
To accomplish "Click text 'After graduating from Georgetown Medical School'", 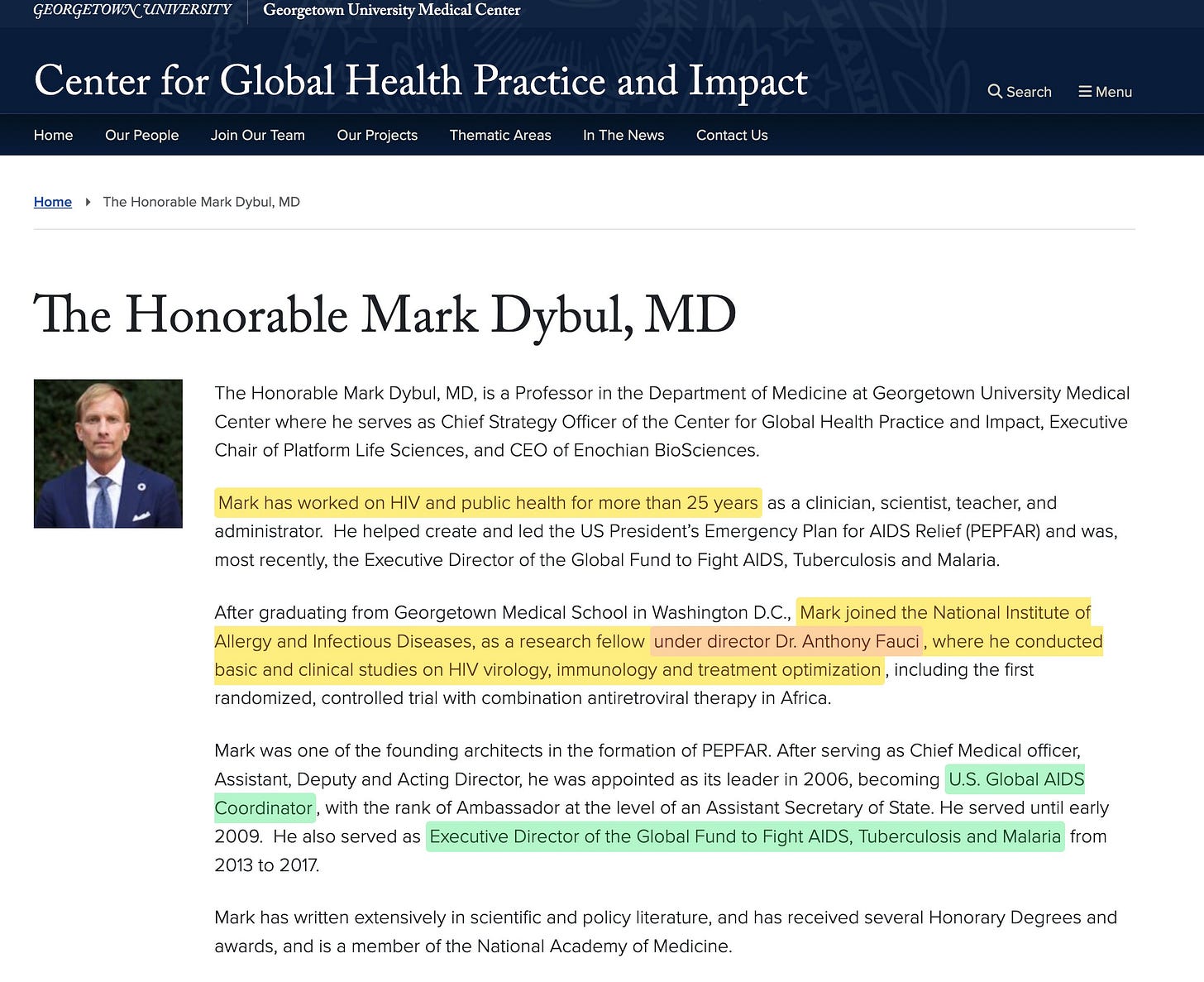I will (x=422, y=613).
